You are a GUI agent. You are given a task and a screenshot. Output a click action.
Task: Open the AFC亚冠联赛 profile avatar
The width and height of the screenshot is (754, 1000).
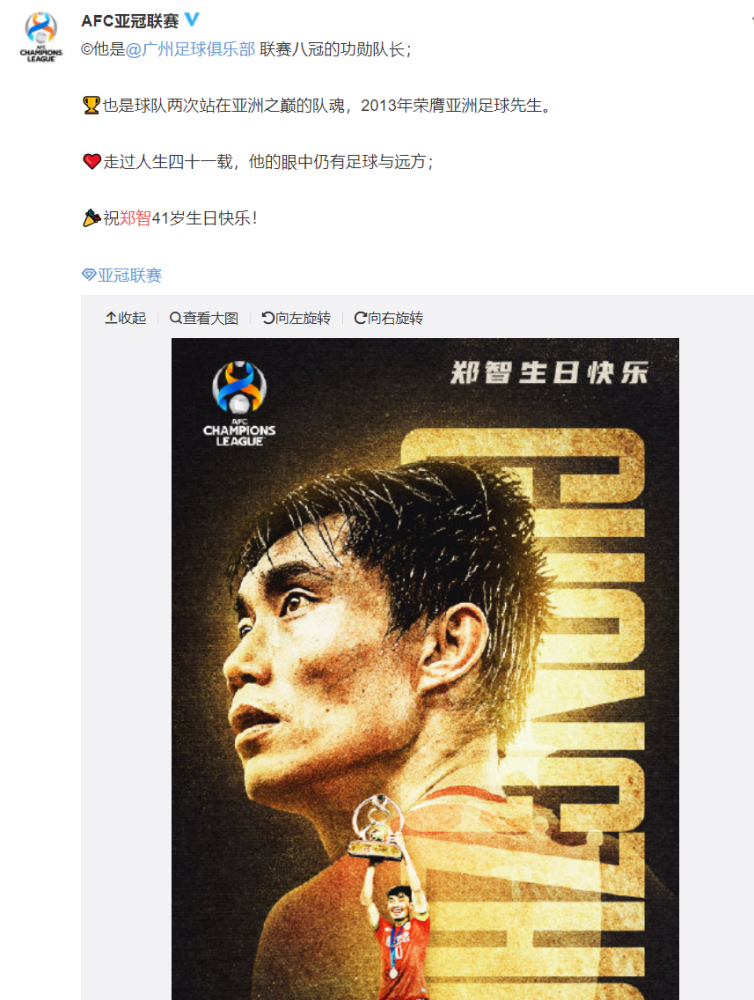(x=41, y=36)
